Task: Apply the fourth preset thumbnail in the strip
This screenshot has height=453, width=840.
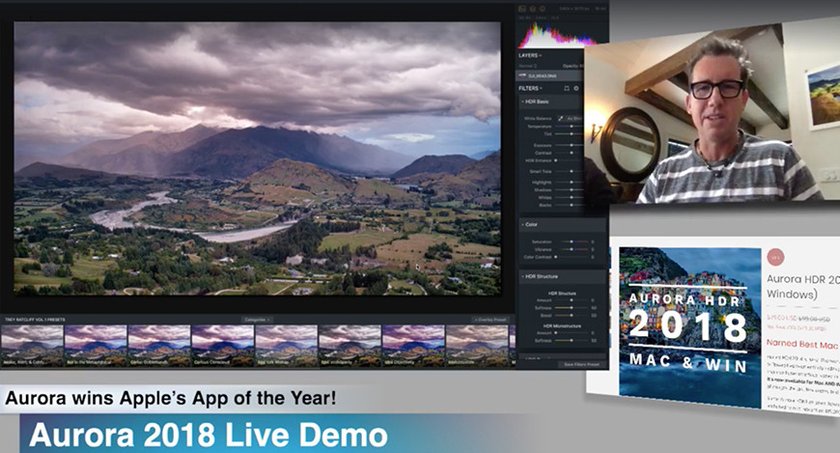Action: pyautogui.click(x=223, y=345)
